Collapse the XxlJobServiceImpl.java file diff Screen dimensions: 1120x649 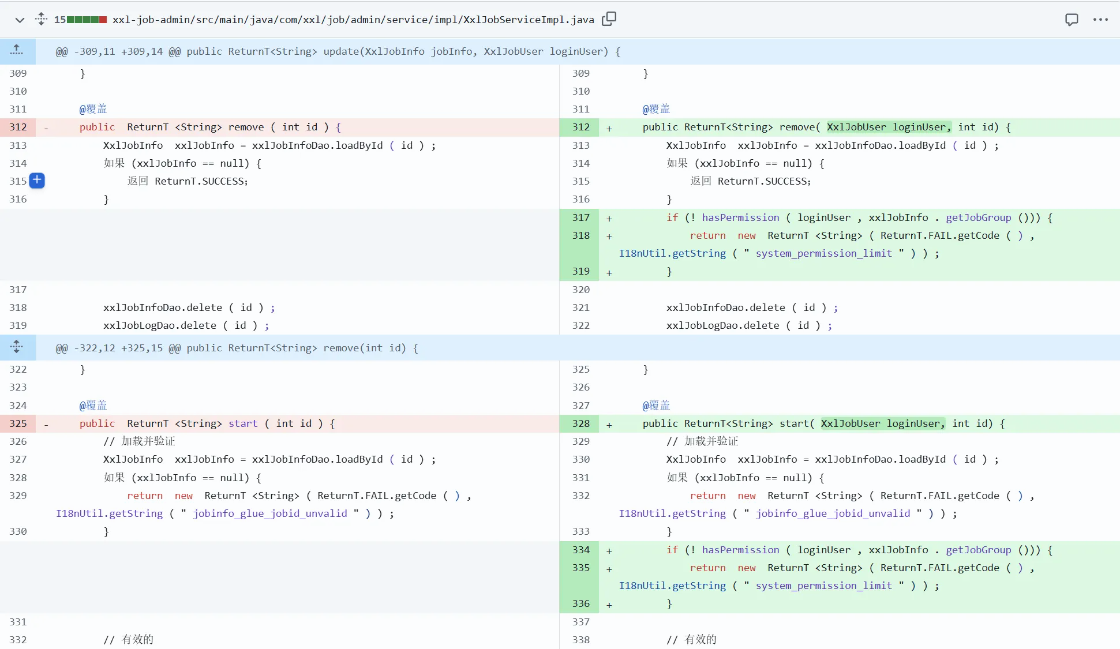[19, 19]
